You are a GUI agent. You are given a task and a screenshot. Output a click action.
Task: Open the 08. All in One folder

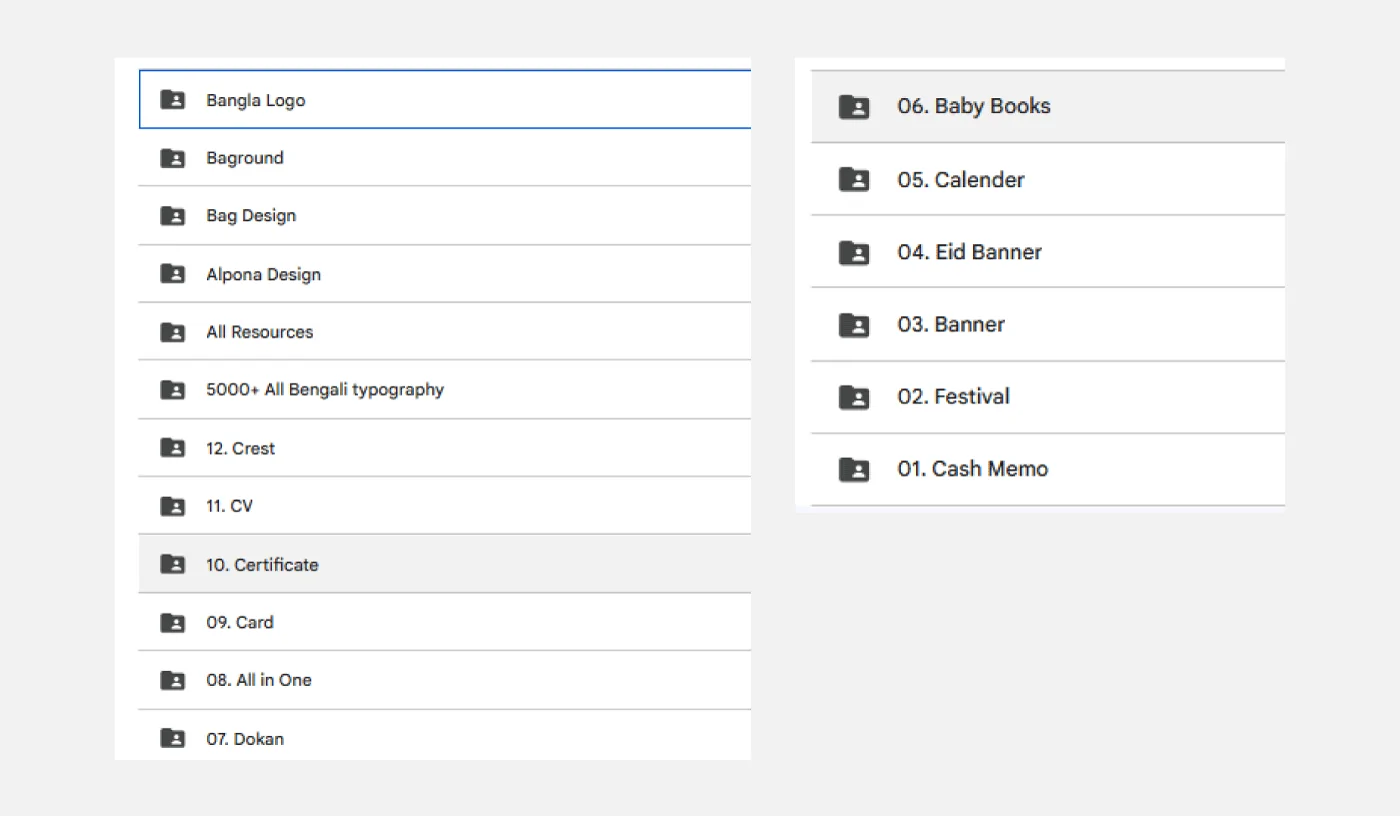[258, 680]
